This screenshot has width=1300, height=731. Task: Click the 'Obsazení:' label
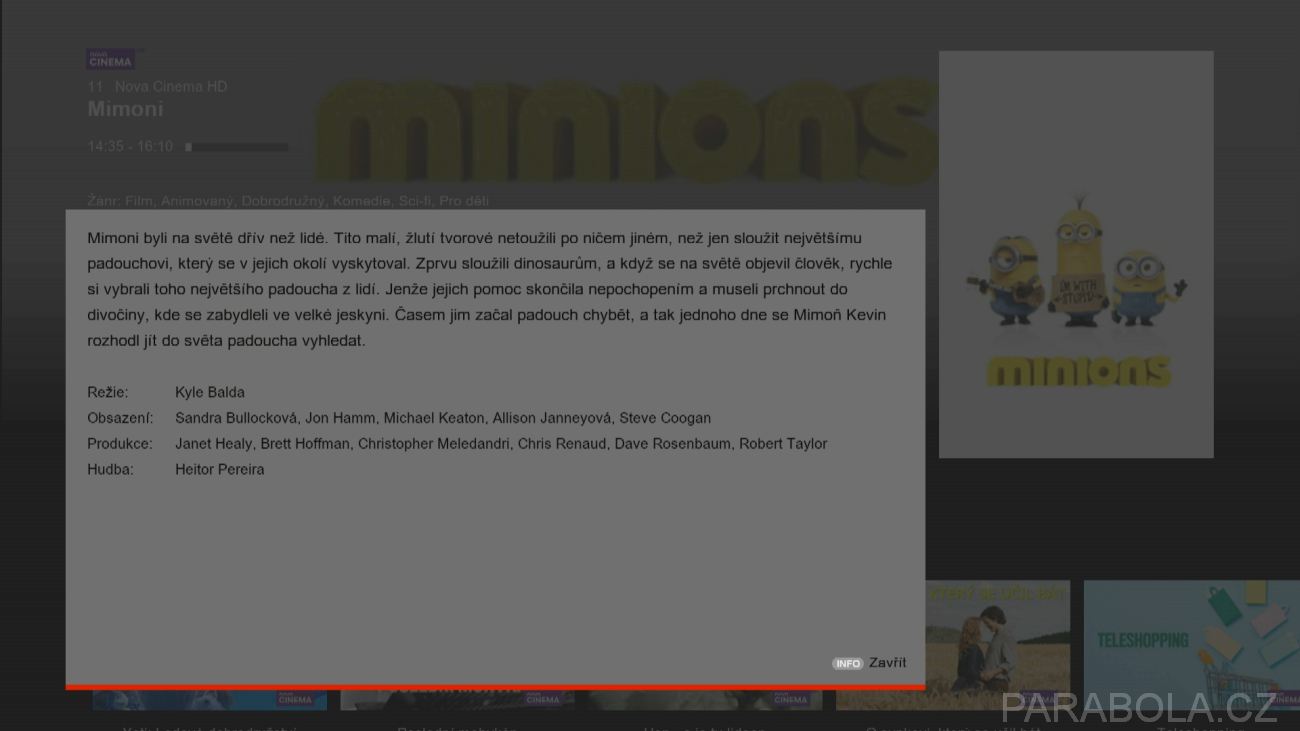point(120,418)
